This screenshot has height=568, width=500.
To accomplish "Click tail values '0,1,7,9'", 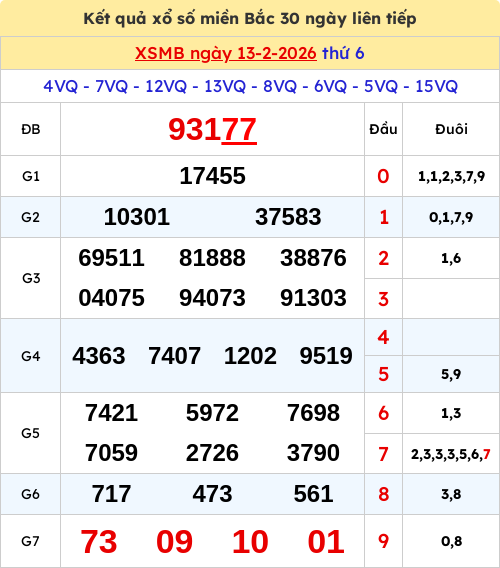I will point(451,217).
